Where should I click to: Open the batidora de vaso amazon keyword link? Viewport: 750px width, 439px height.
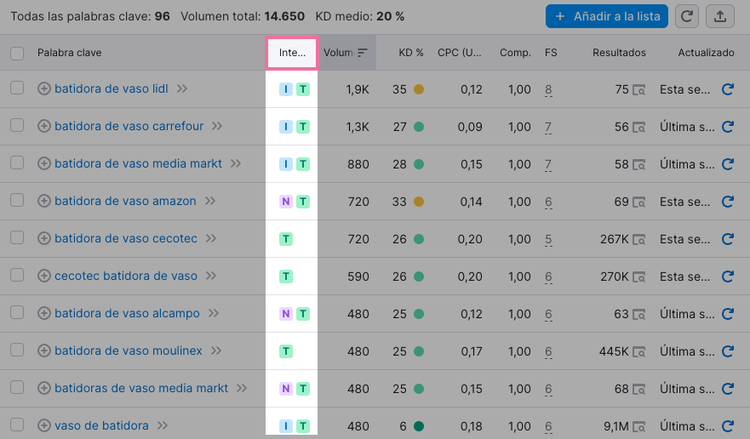125,201
